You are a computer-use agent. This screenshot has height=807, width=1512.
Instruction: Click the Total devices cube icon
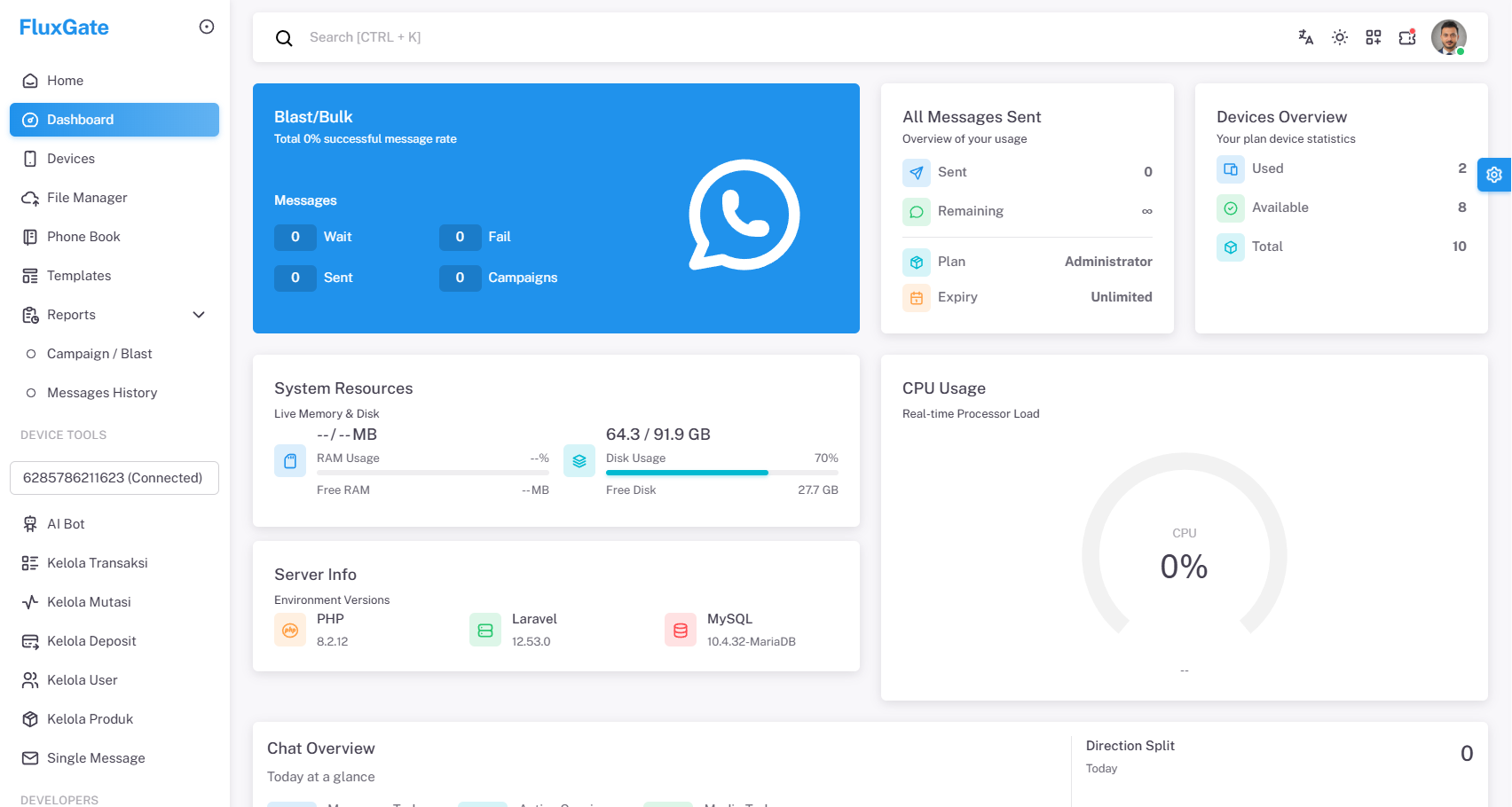pos(1231,247)
